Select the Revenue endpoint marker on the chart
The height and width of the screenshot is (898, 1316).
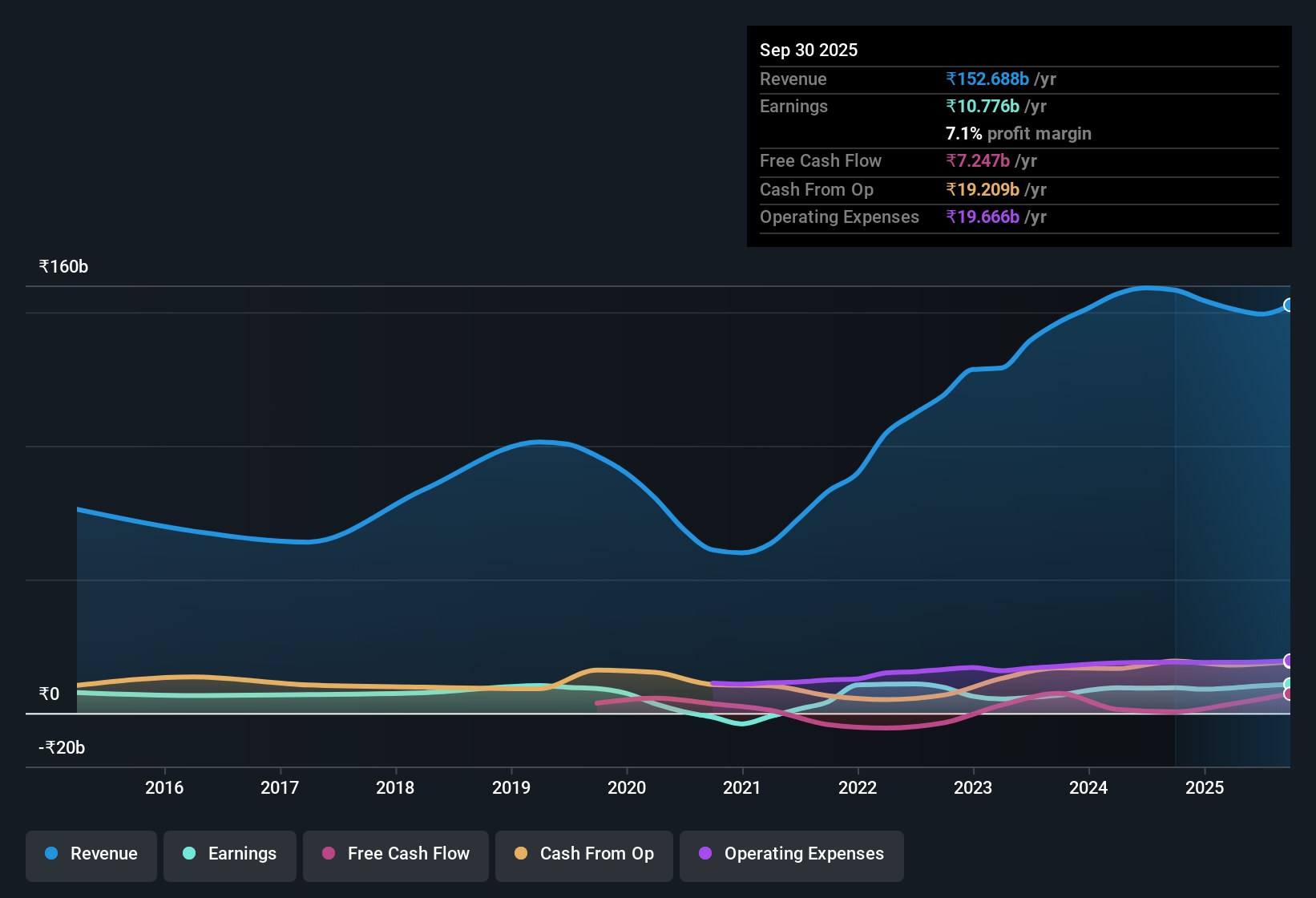[x=1290, y=305]
